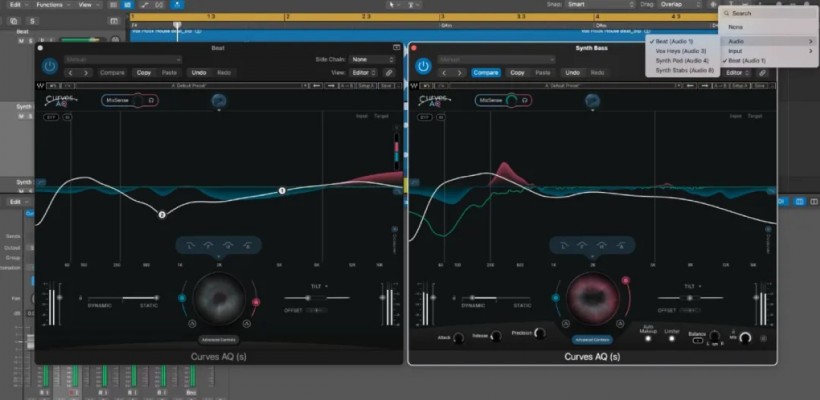Select EQ band point 2 in Beat plugin

click(x=162, y=214)
